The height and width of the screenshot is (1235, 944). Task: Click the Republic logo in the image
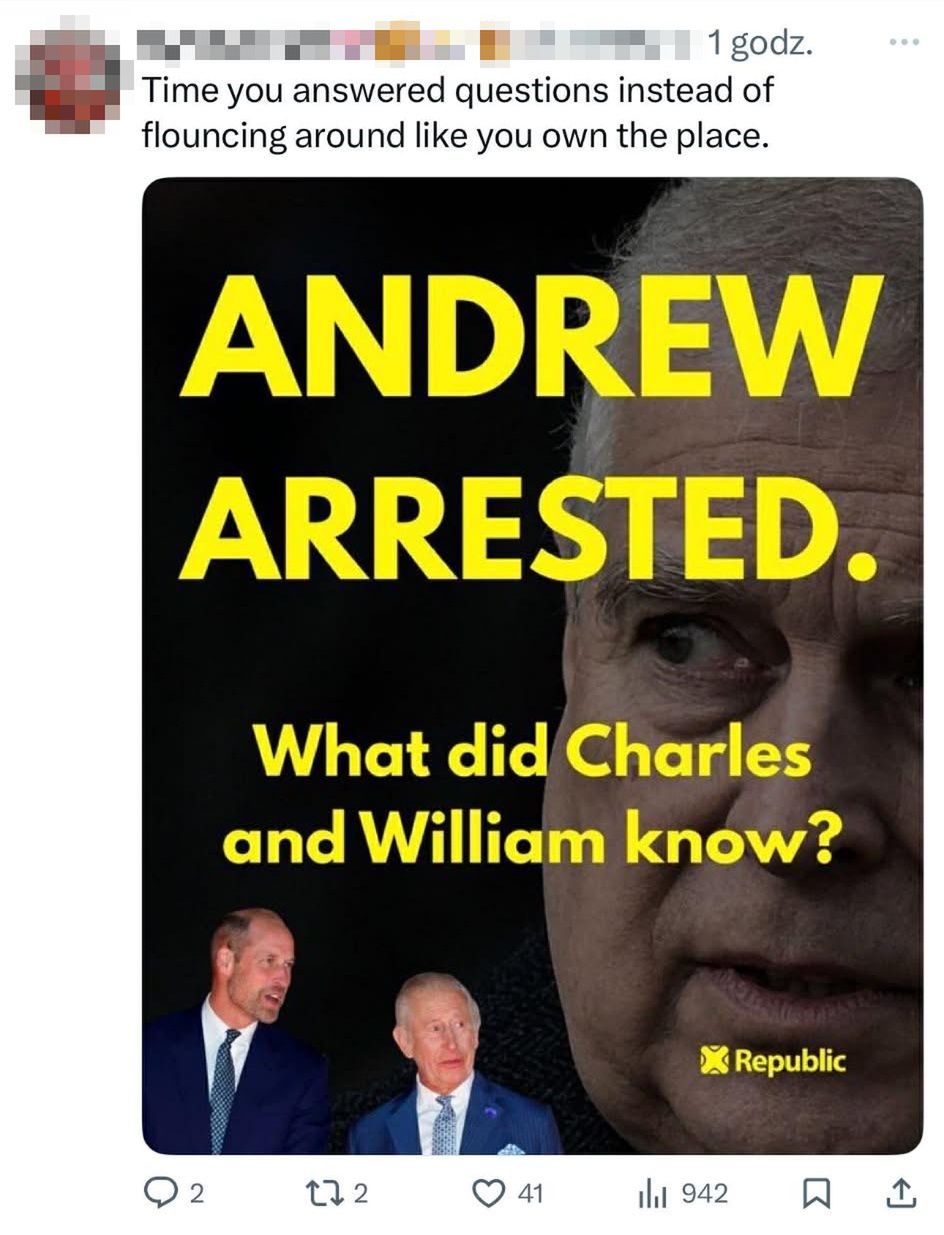(774, 1061)
